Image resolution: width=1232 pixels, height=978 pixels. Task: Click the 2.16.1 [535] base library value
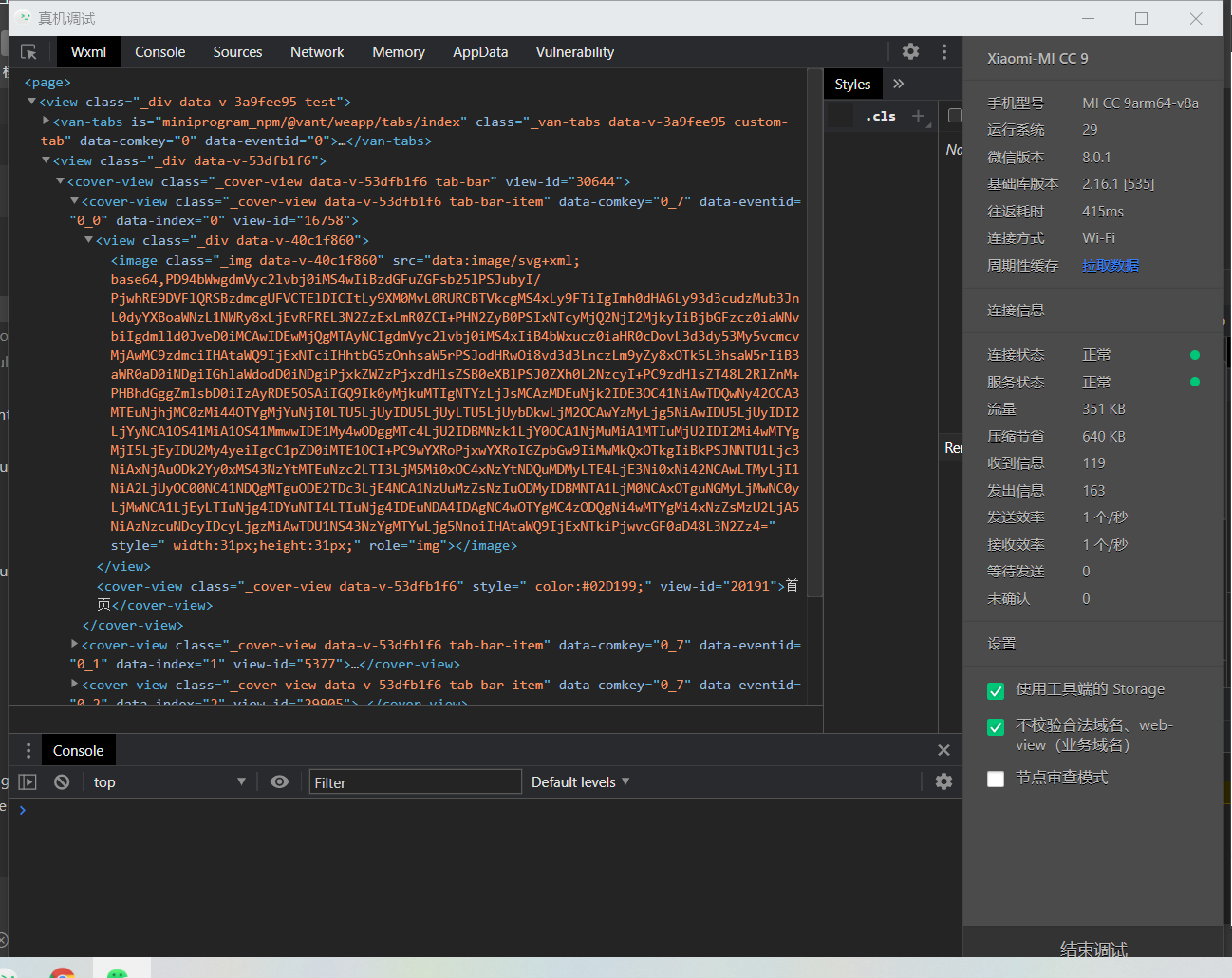1118,183
